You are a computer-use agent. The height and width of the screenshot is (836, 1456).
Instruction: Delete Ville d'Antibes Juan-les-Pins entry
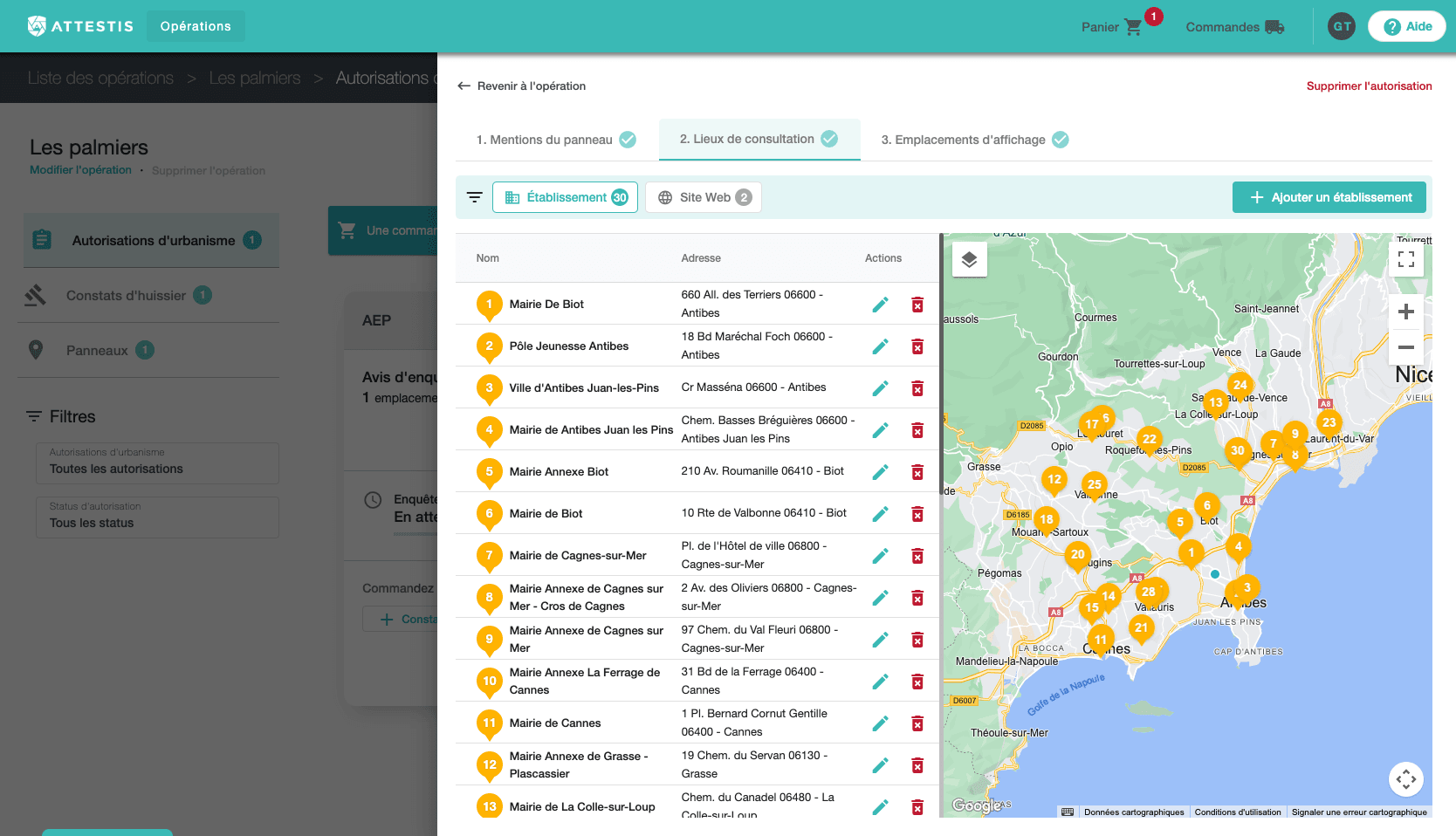917,388
